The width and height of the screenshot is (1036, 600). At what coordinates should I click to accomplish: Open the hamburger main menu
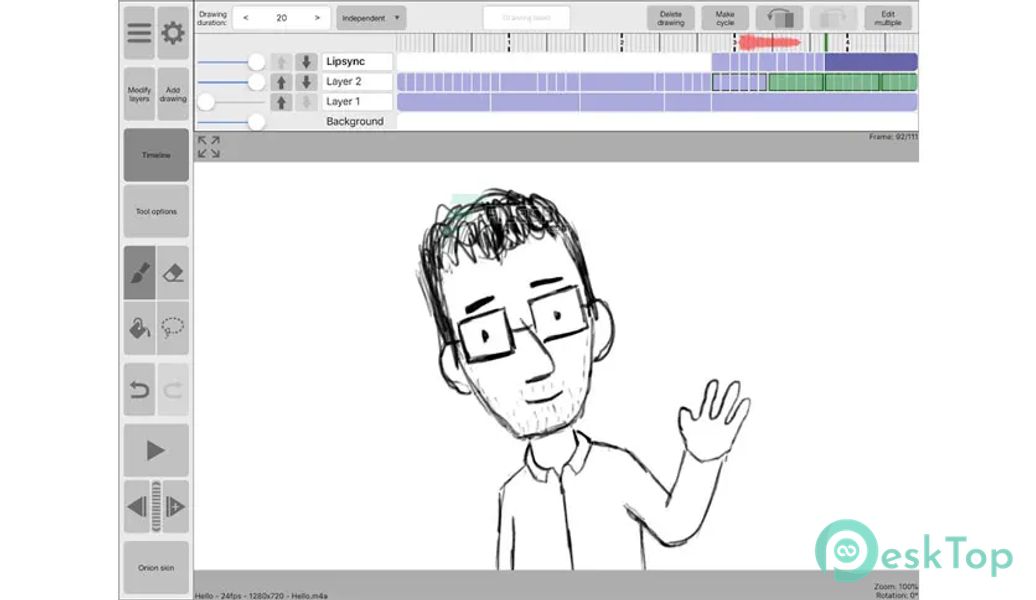click(x=139, y=33)
